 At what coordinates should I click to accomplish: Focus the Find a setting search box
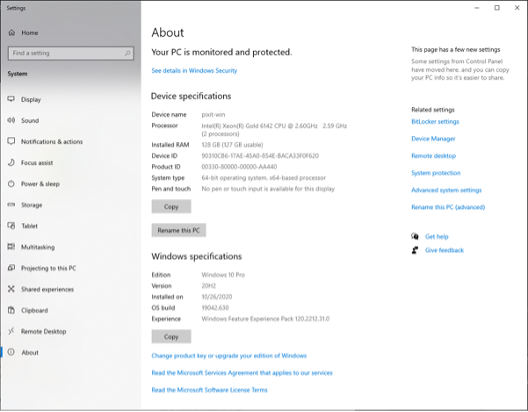(x=71, y=53)
